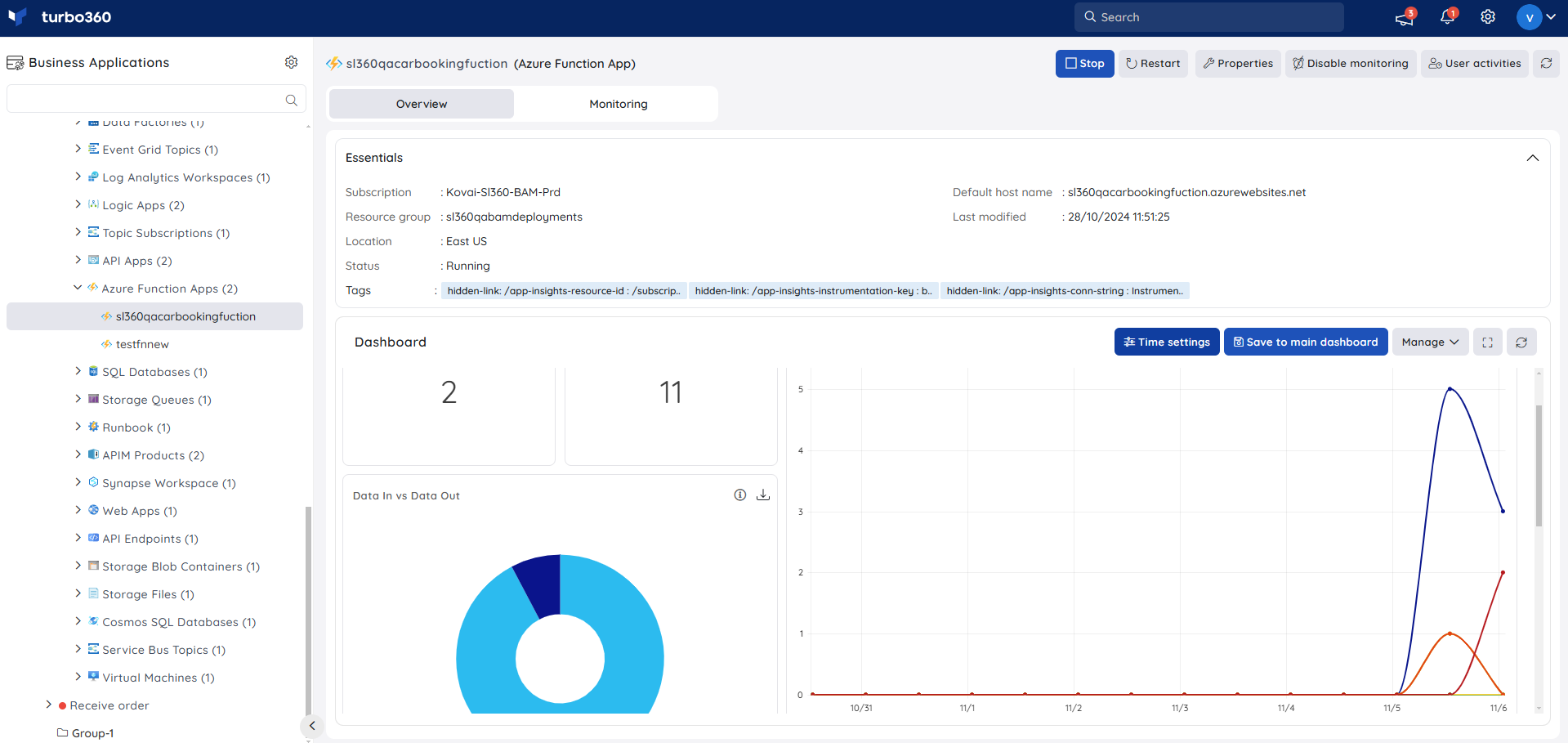Click the turbo360 logo
The height and width of the screenshot is (743, 1568).
pos(60,17)
